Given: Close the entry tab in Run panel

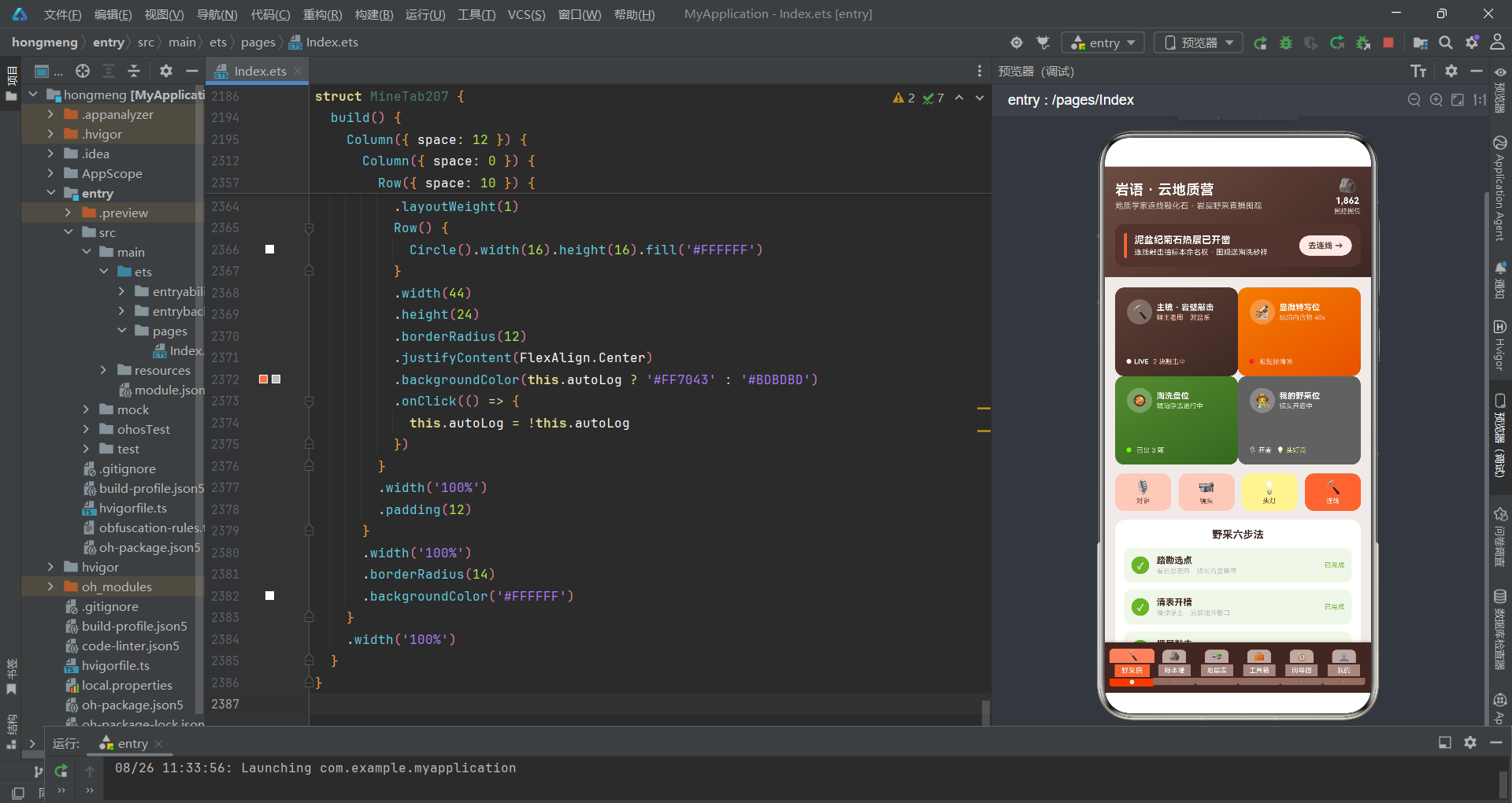Looking at the screenshot, I should coord(158,743).
